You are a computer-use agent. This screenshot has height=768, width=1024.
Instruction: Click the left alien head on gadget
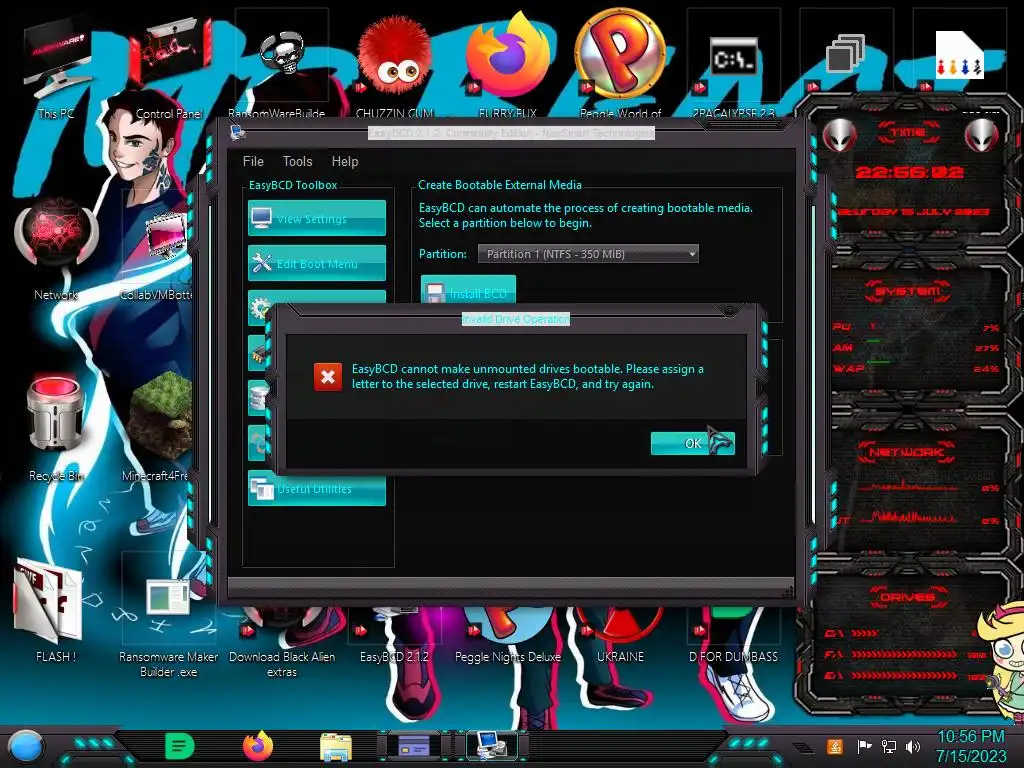(839, 137)
